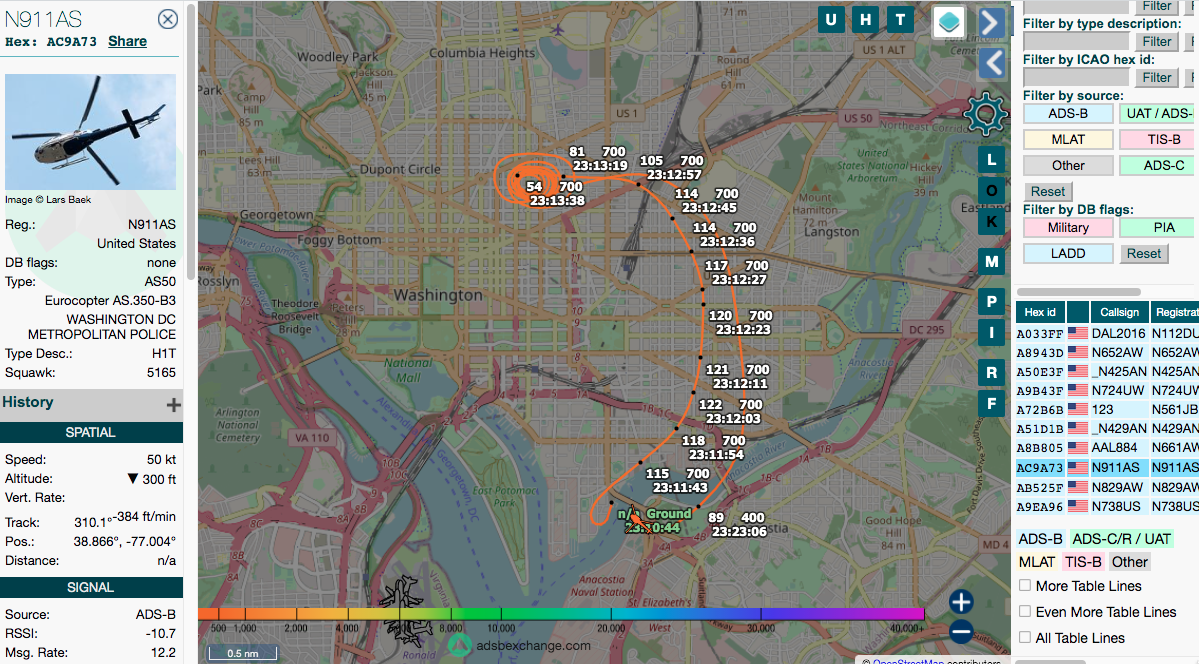Open the adsbexchange.com logo link
Screen dimensions: 1199x664
pos(520,646)
